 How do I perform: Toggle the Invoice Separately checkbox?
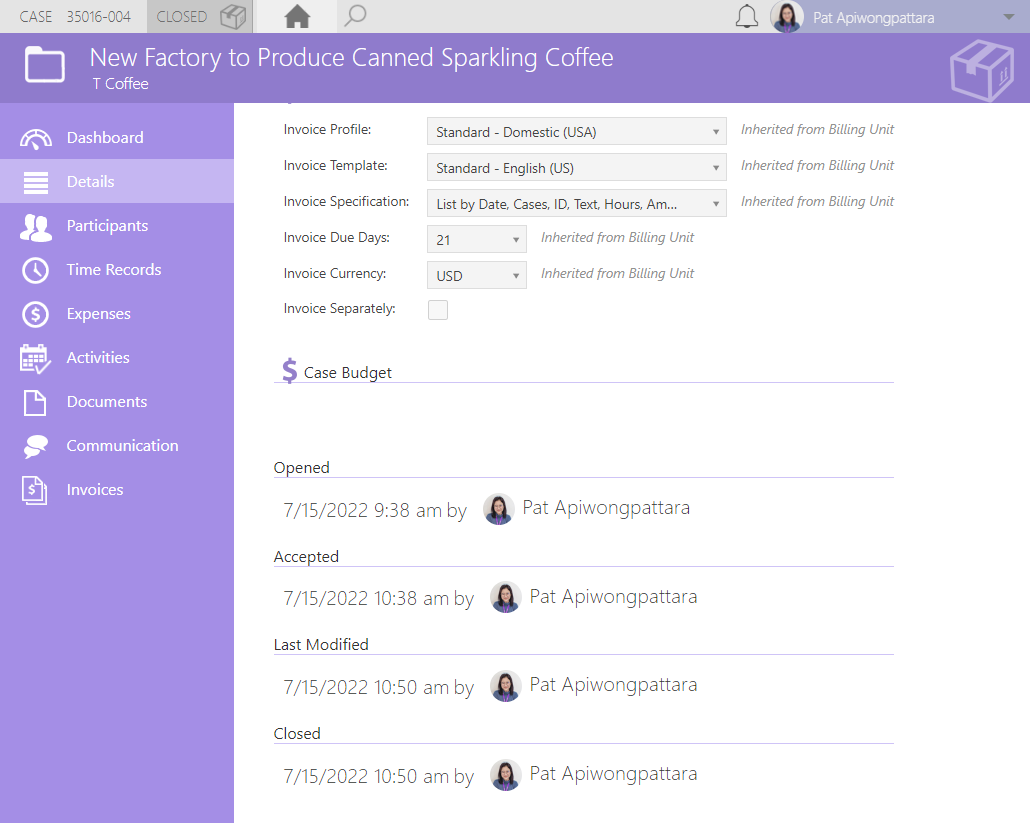tap(438, 309)
